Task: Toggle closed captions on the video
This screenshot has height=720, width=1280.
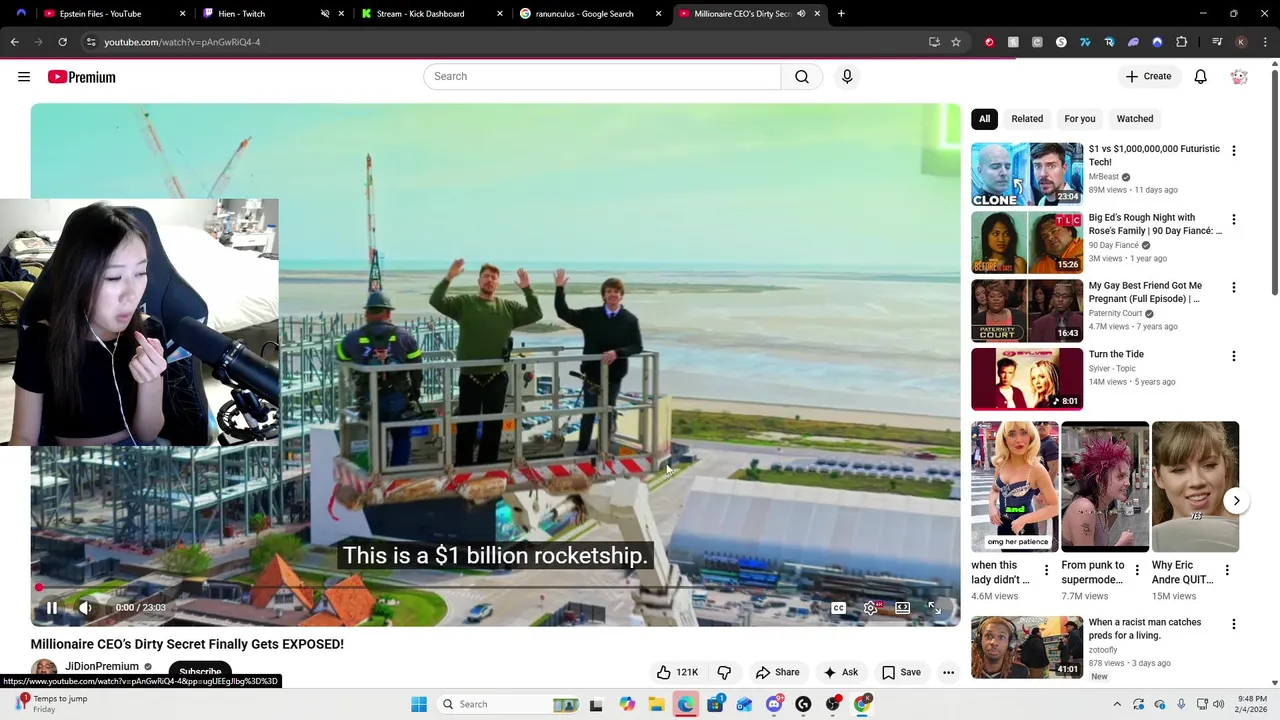Action: [839, 608]
